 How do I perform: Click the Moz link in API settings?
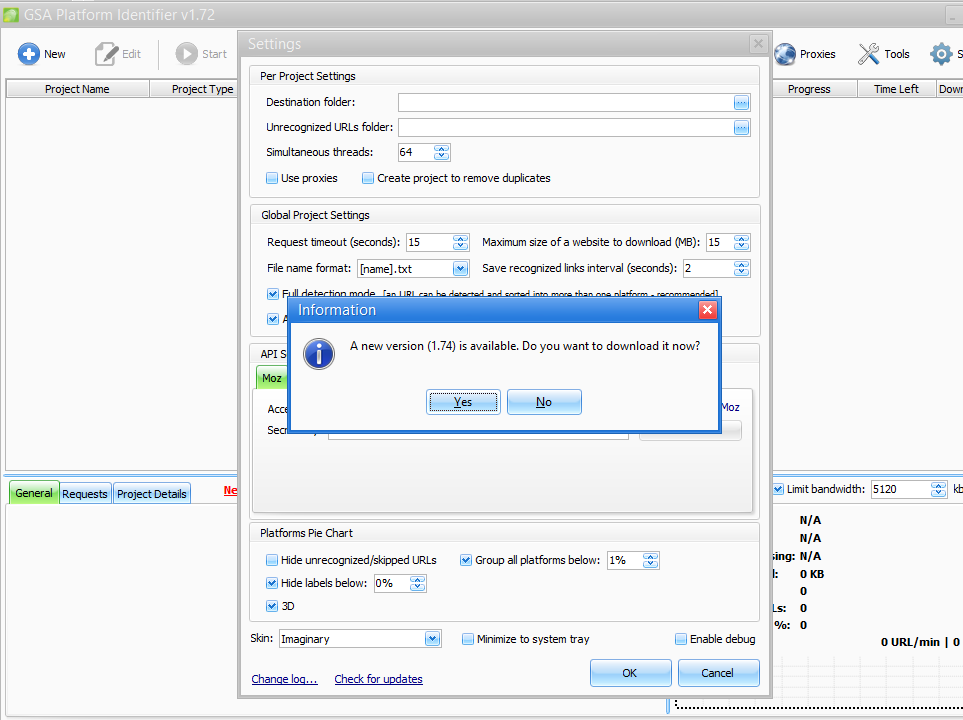click(x=730, y=407)
